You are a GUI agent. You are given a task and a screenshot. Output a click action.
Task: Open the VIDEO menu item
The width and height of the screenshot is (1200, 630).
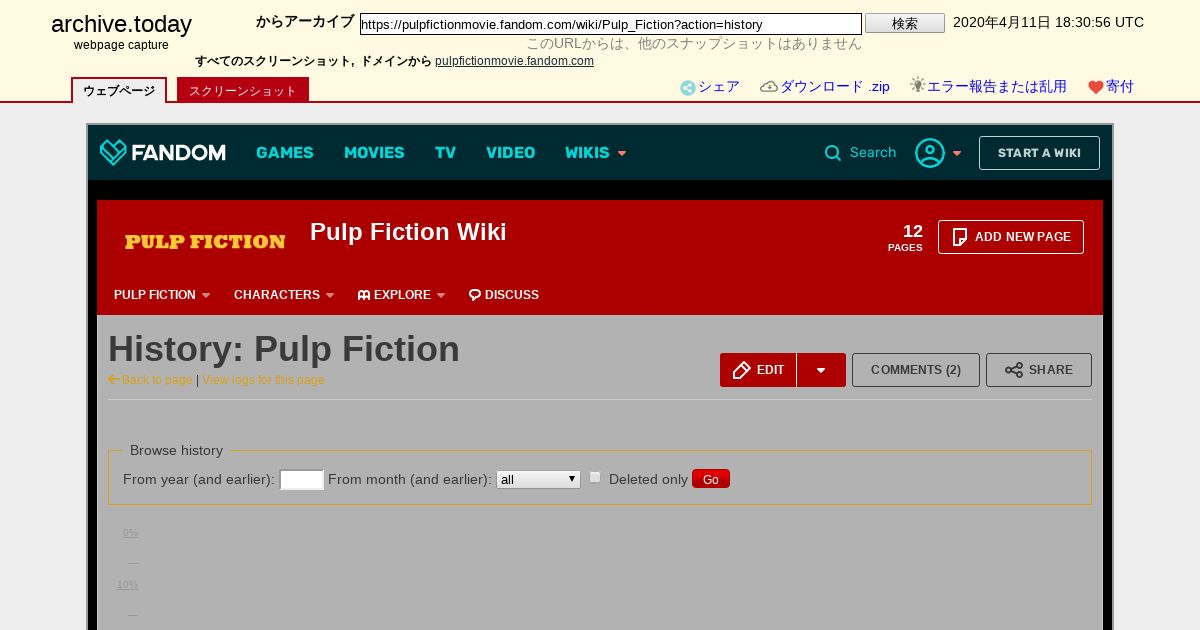(x=511, y=153)
